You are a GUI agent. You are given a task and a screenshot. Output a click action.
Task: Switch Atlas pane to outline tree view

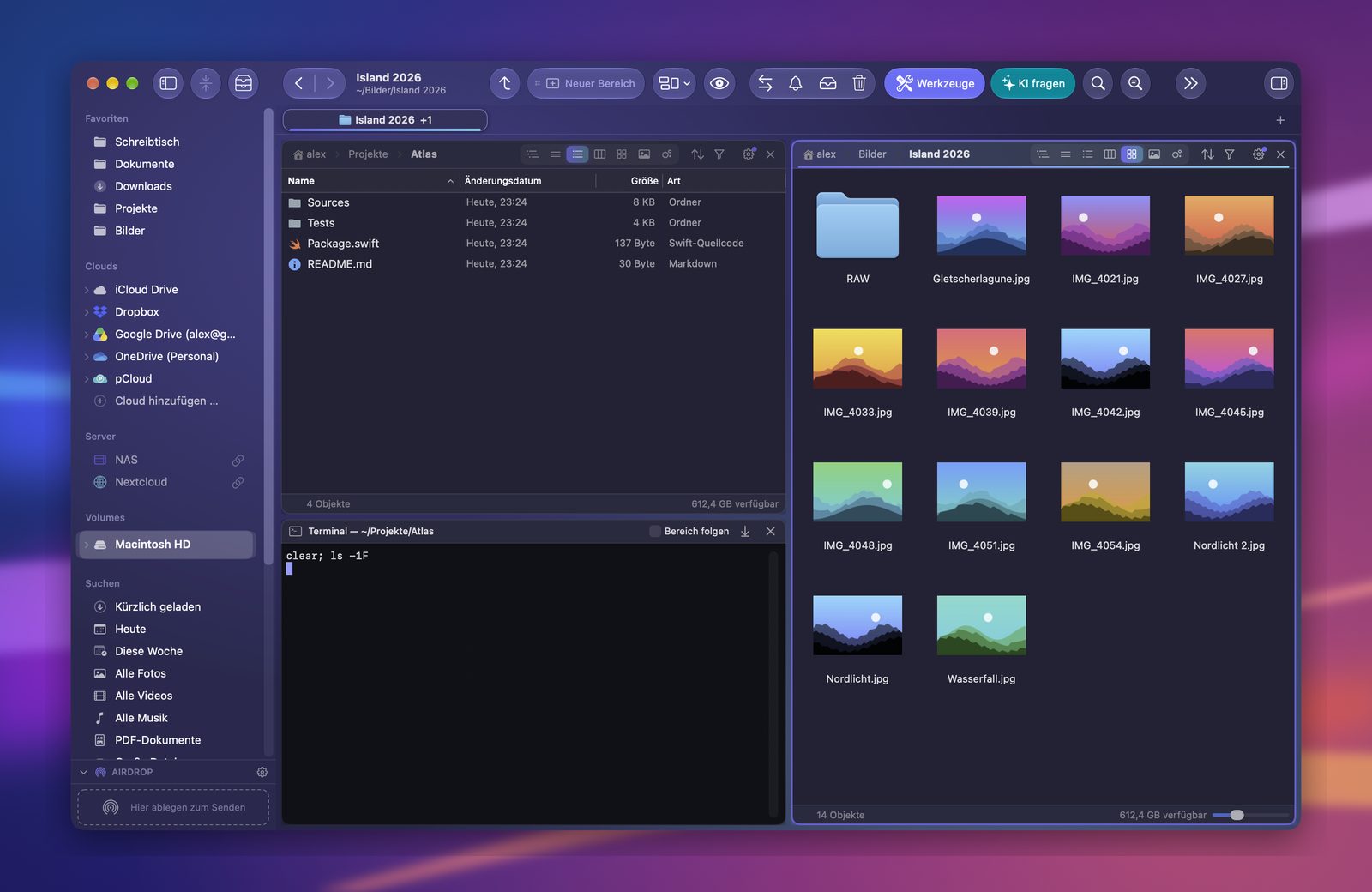coord(533,154)
